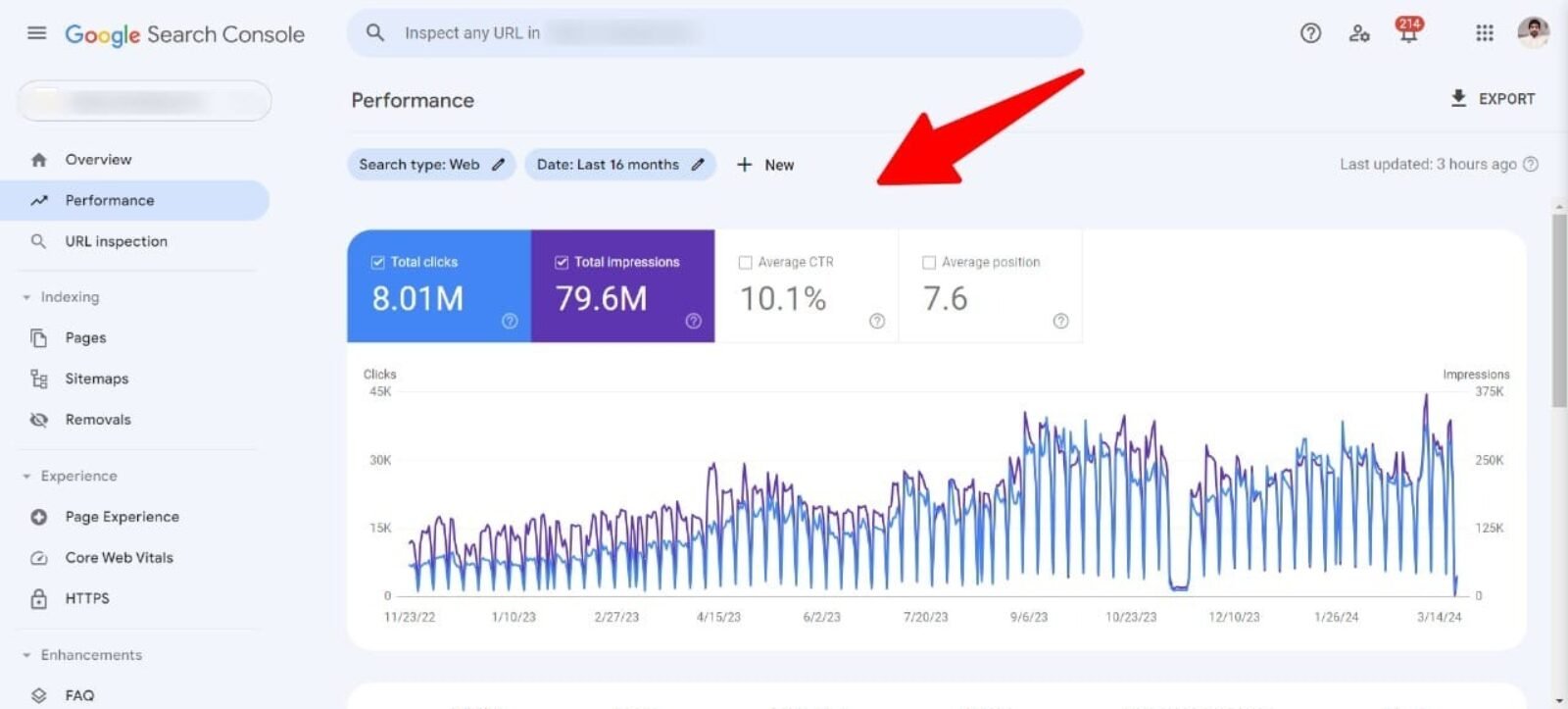Viewport: 1568px width, 709px height.
Task: Edit the Date: Last 16 months filter
Action: tap(620, 165)
